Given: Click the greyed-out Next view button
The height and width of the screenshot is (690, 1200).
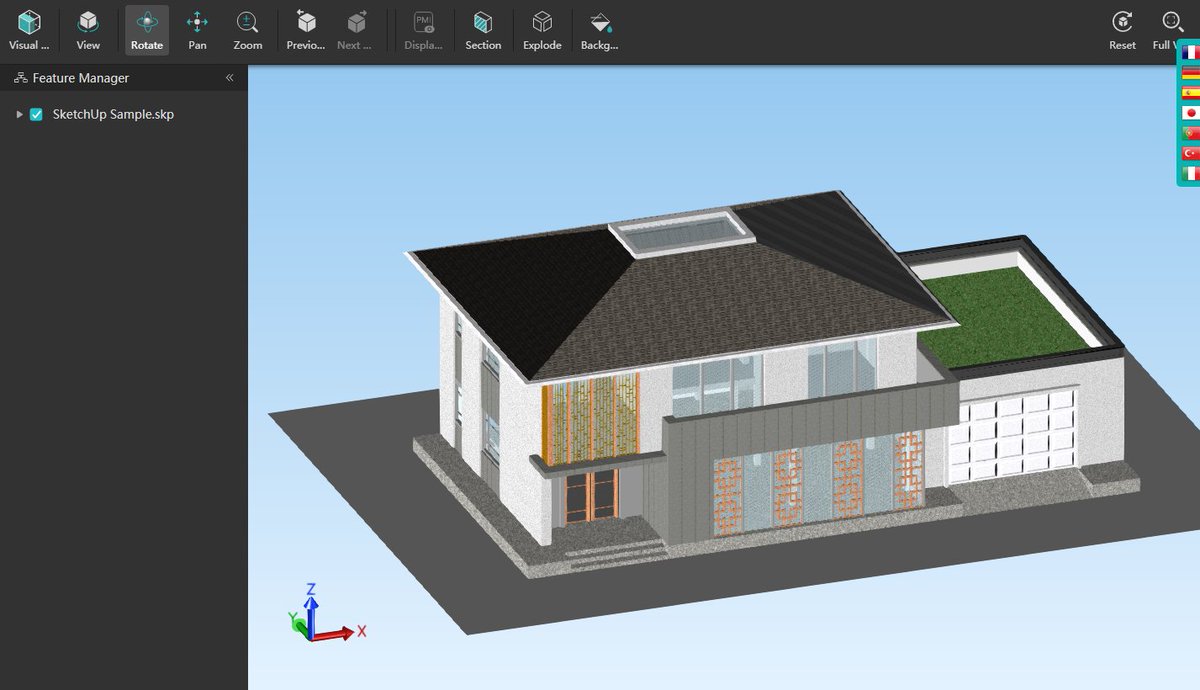Looking at the screenshot, I should pyautogui.click(x=356, y=30).
